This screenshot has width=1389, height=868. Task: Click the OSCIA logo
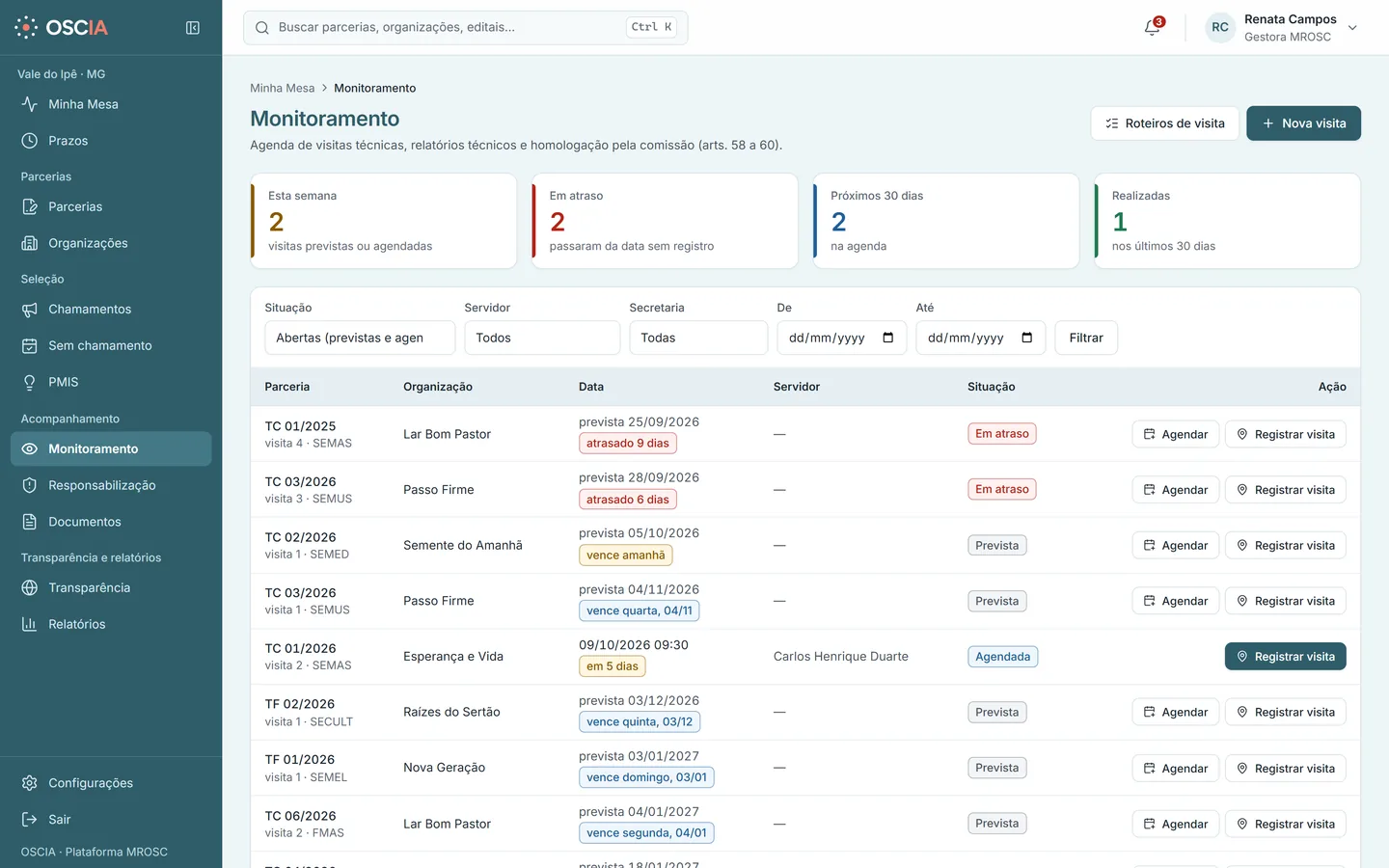[62, 28]
